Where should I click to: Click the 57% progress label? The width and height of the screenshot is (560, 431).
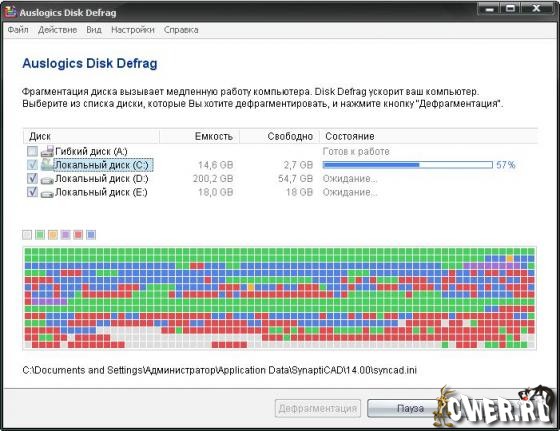tap(505, 165)
